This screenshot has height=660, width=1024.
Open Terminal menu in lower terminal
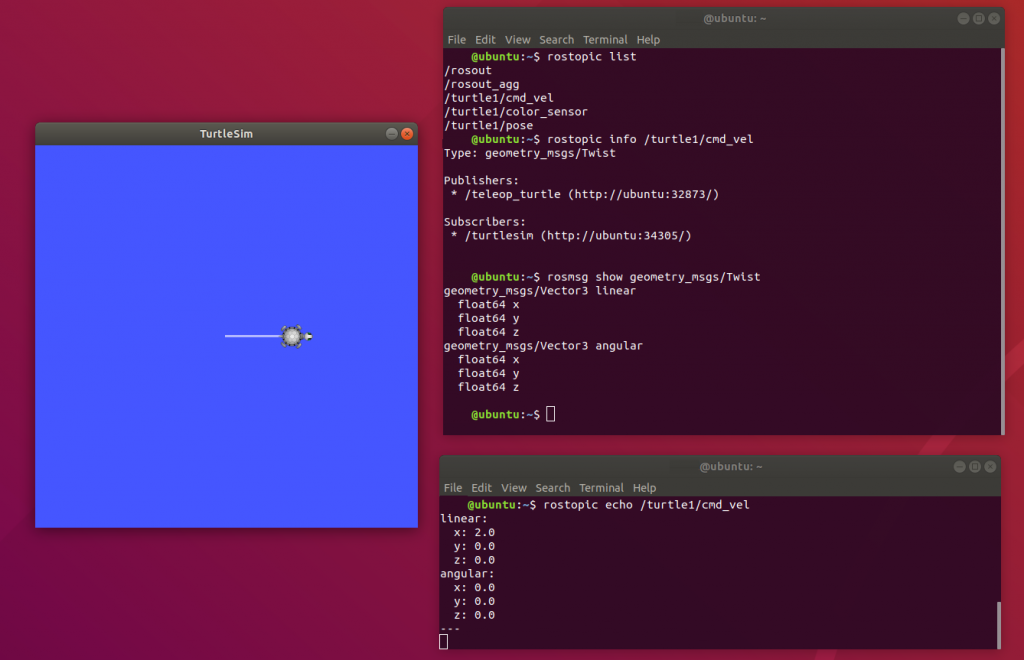pyautogui.click(x=601, y=488)
